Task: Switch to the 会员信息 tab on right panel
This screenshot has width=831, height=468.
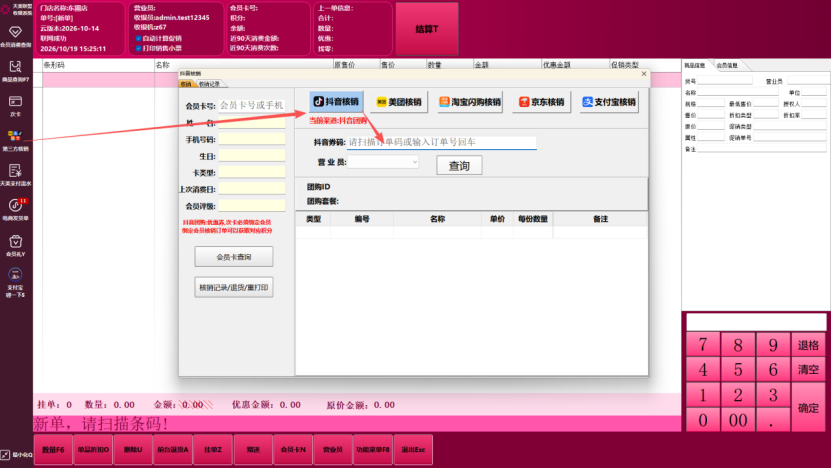Action: [727, 65]
